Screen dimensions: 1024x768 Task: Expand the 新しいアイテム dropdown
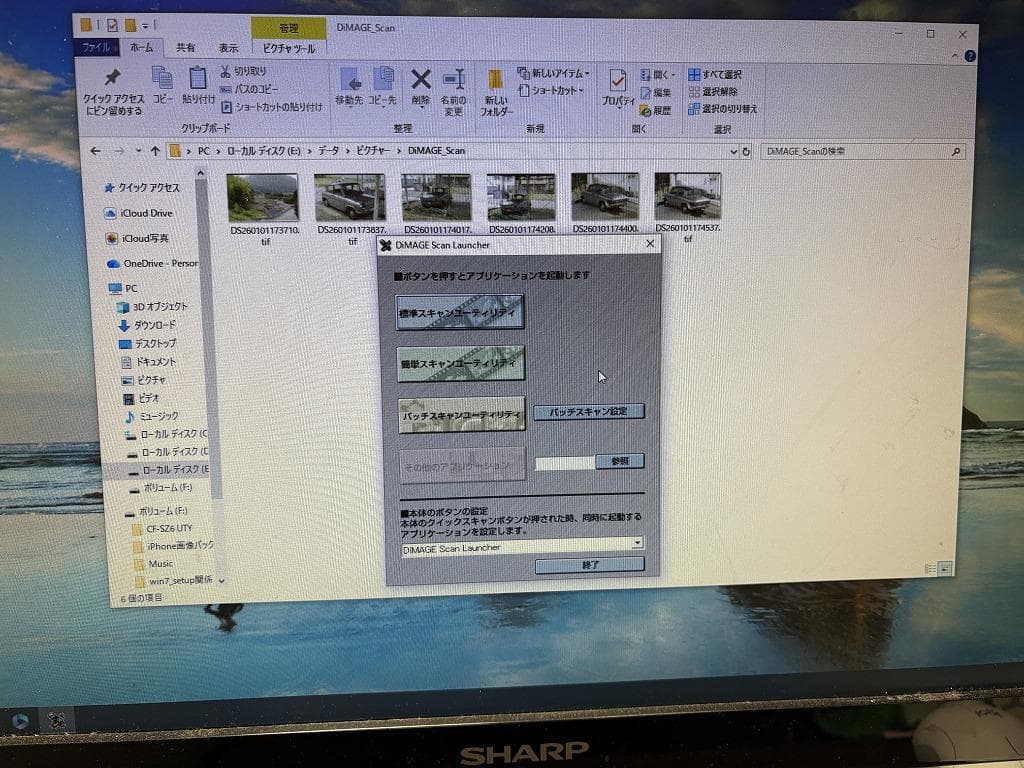pos(553,73)
